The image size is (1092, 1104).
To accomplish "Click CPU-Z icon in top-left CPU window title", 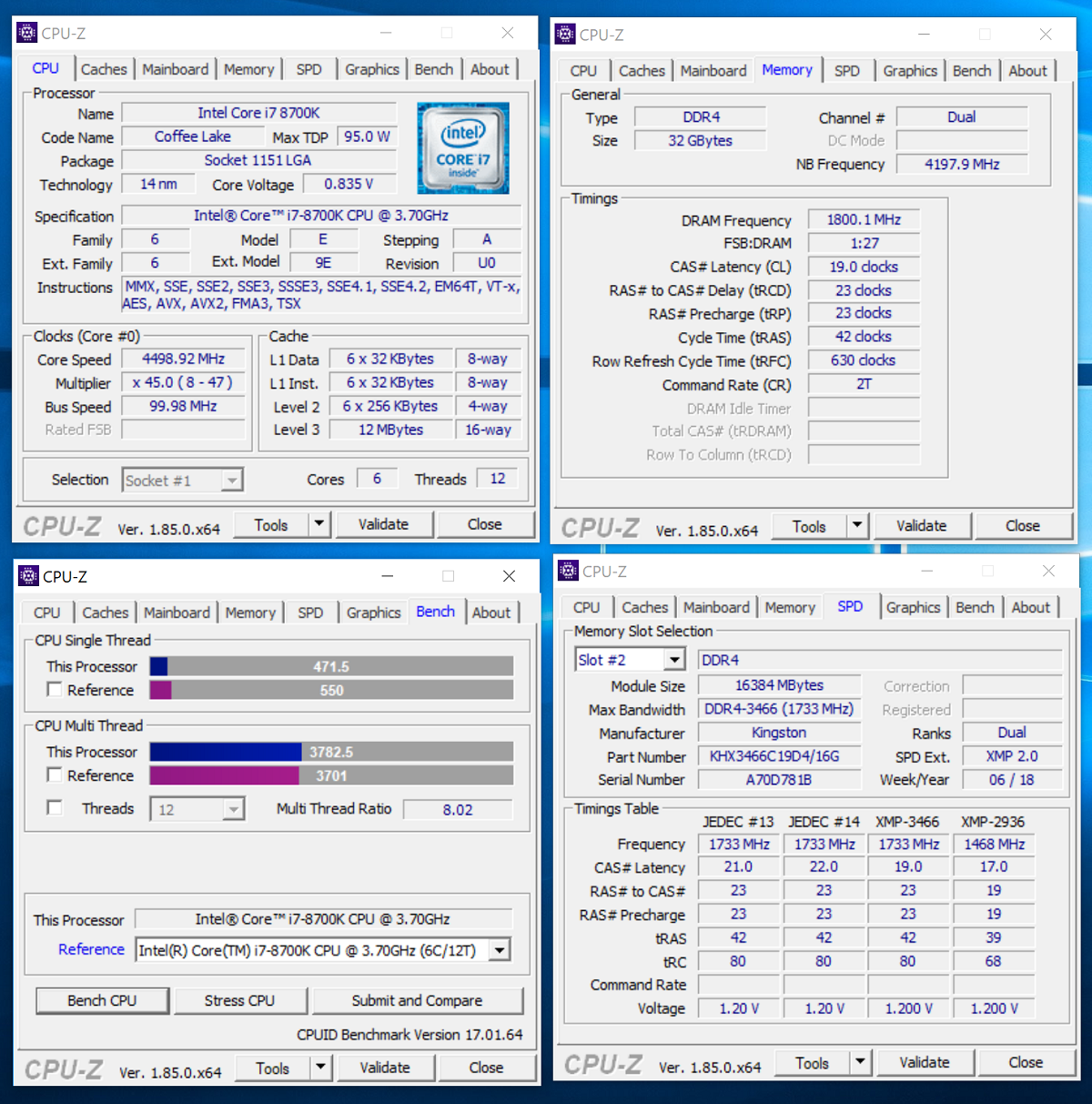I will coord(27,33).
